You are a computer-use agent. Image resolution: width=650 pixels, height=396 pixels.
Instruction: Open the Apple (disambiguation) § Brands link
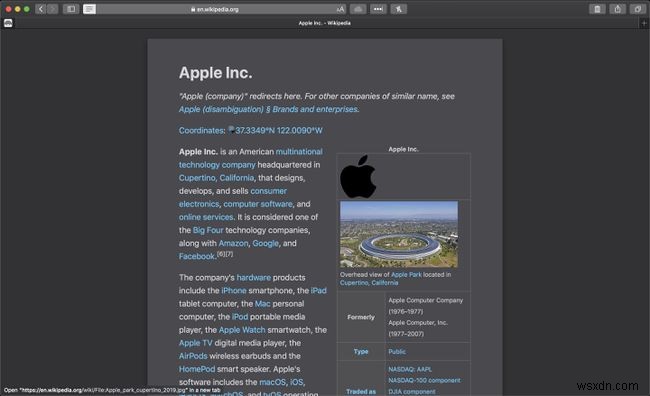click(269, 109)
